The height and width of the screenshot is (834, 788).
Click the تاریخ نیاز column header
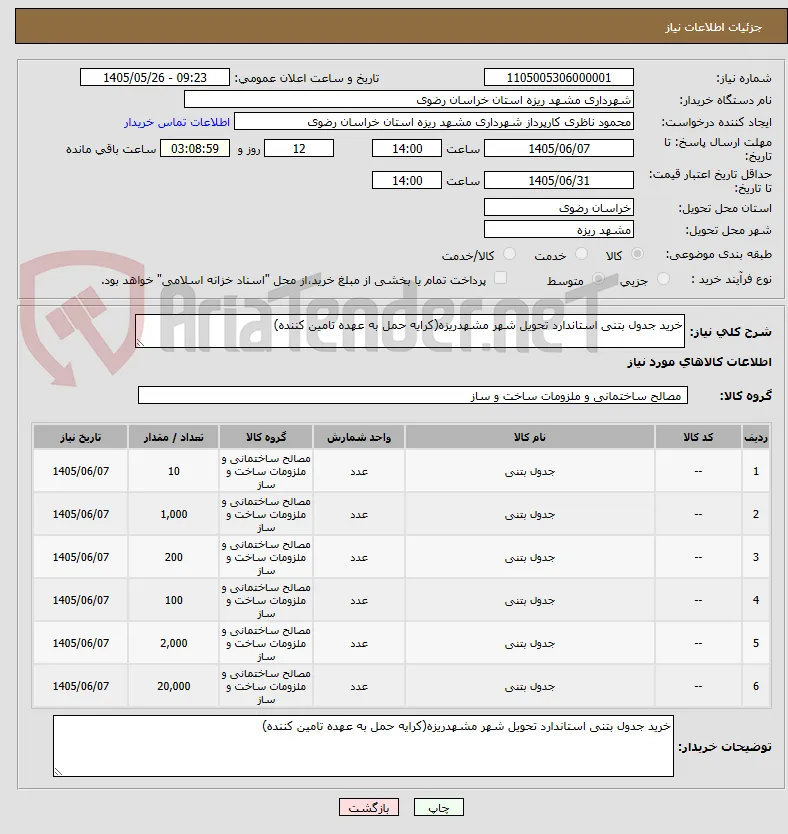click(80, 437)
